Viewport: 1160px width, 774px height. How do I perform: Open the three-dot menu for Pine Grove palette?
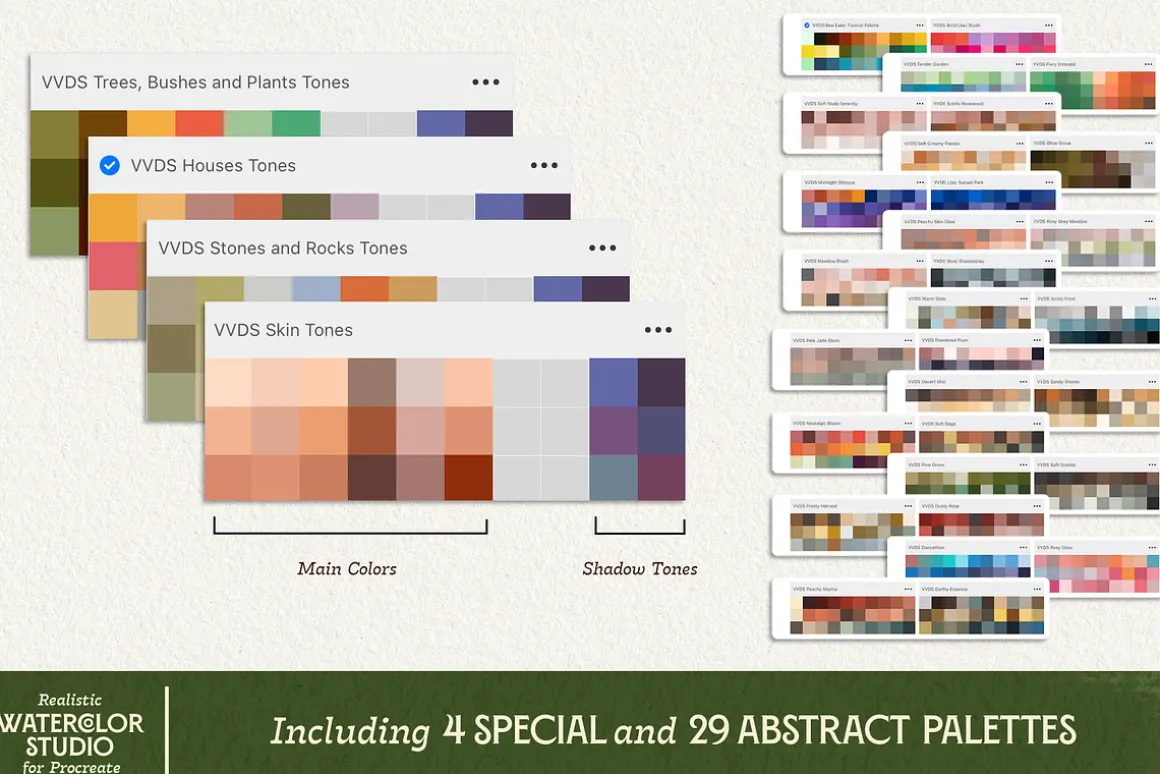coord(1023,465)
